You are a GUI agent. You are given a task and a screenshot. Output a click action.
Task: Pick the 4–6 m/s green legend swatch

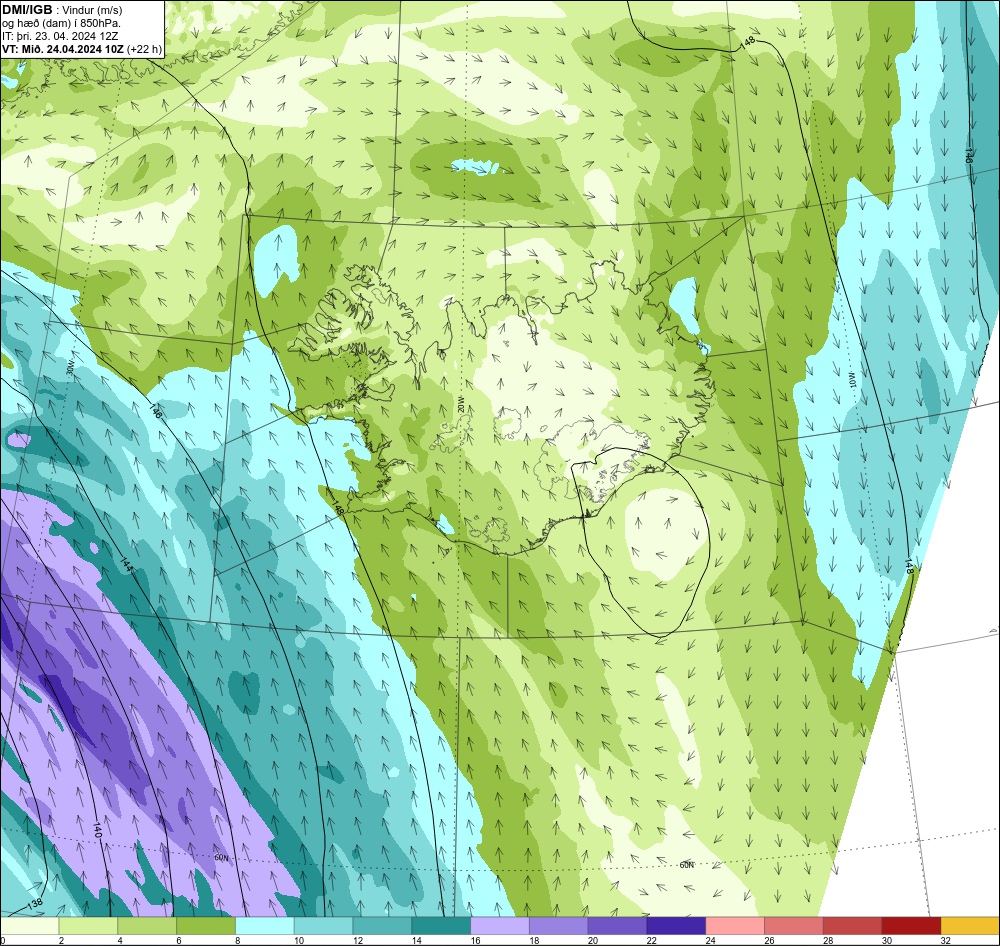147,926
